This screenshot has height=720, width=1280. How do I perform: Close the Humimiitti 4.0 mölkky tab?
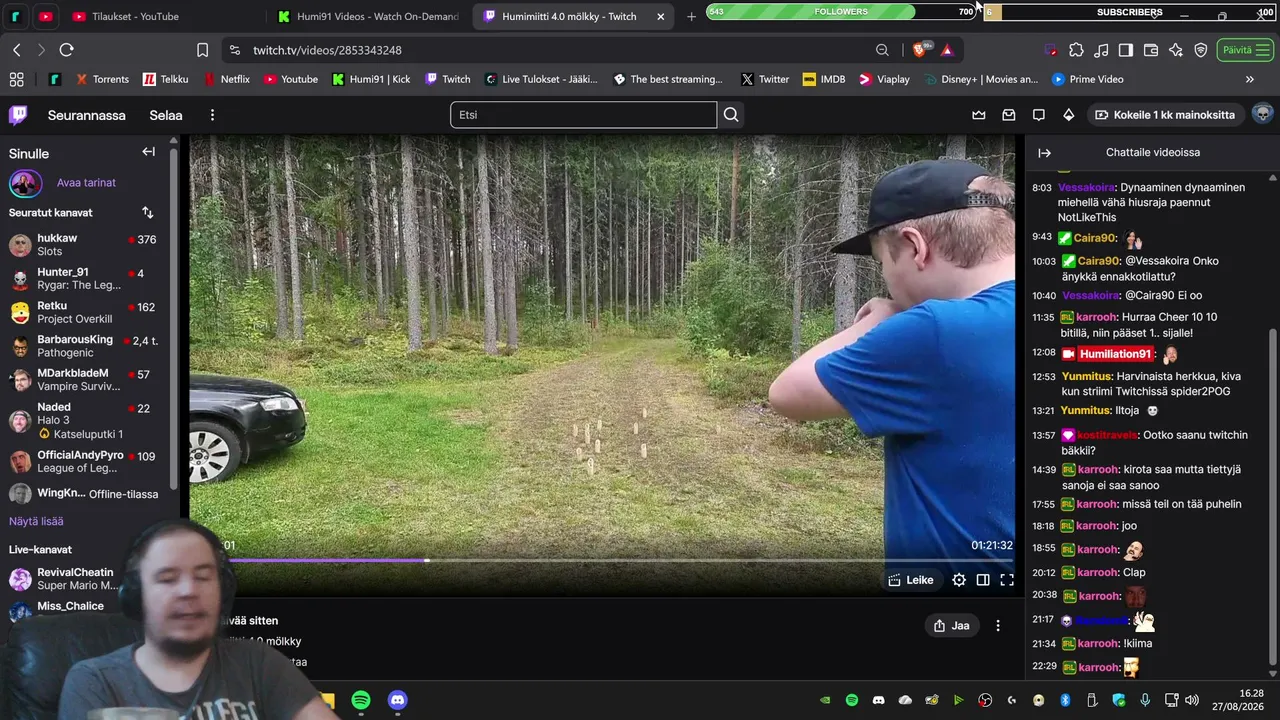661,16
